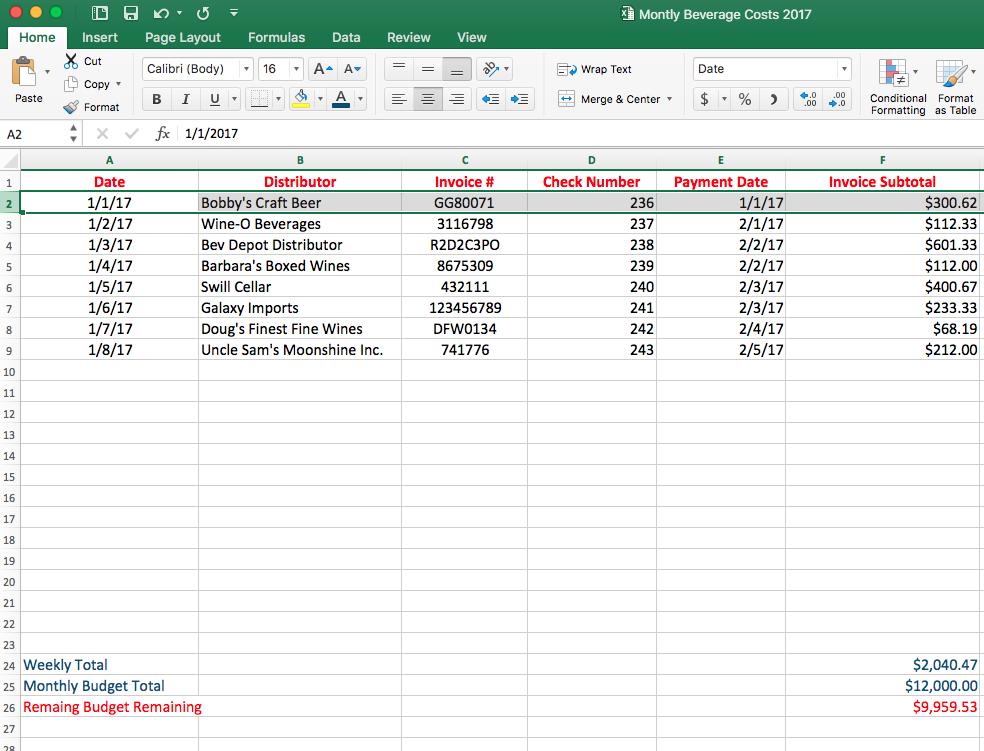984x751 pixels.
Task: Click the Copy icon
Action: tap(71, 84)
